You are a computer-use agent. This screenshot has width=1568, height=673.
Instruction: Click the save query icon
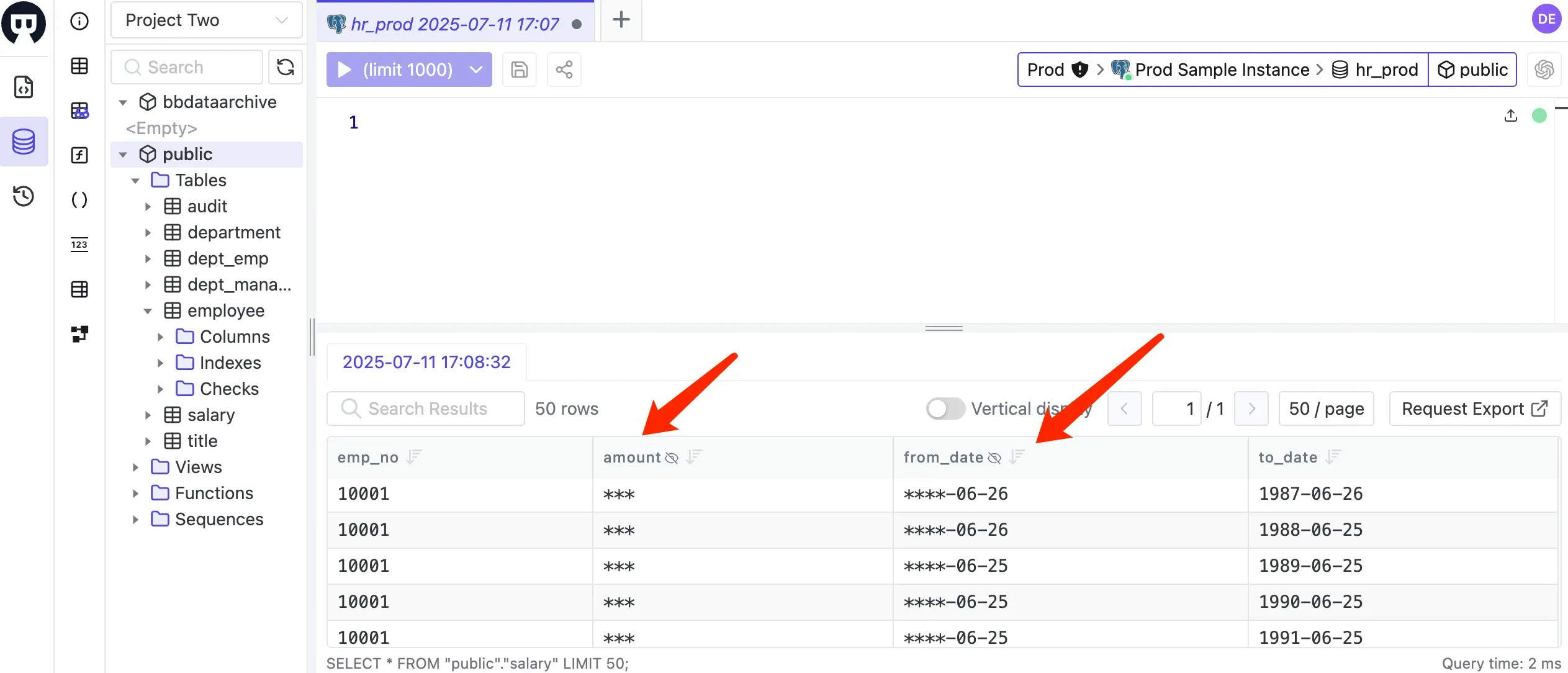click(x=519, y=70)
